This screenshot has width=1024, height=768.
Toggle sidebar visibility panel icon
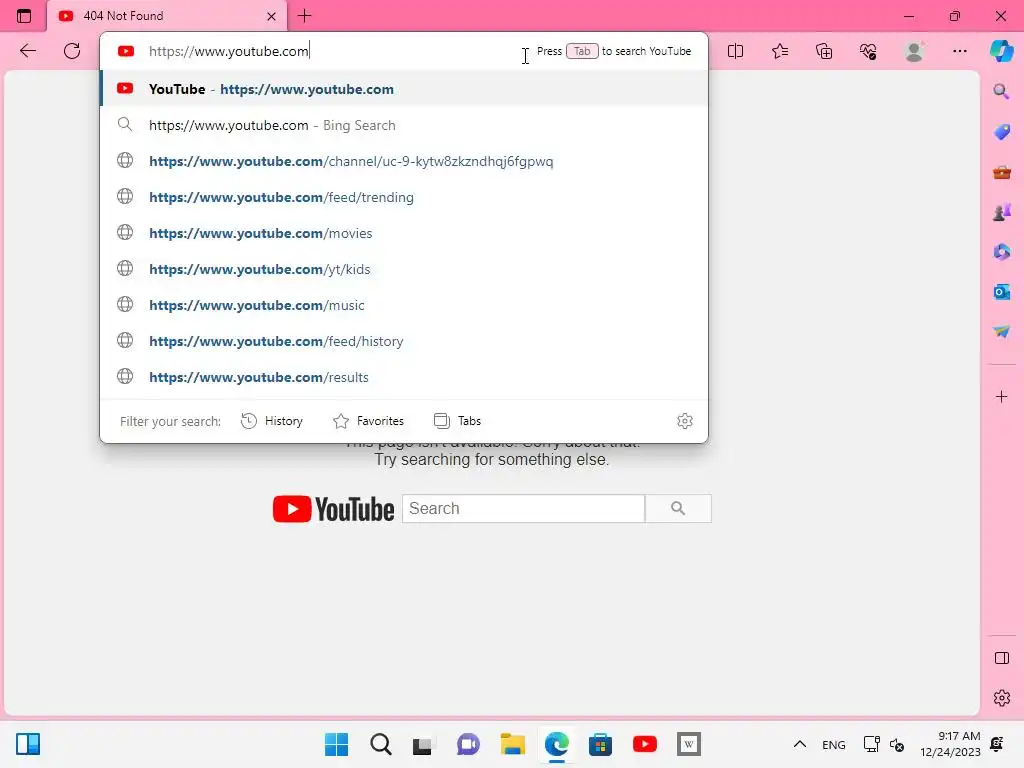[x=1001, y=658]
